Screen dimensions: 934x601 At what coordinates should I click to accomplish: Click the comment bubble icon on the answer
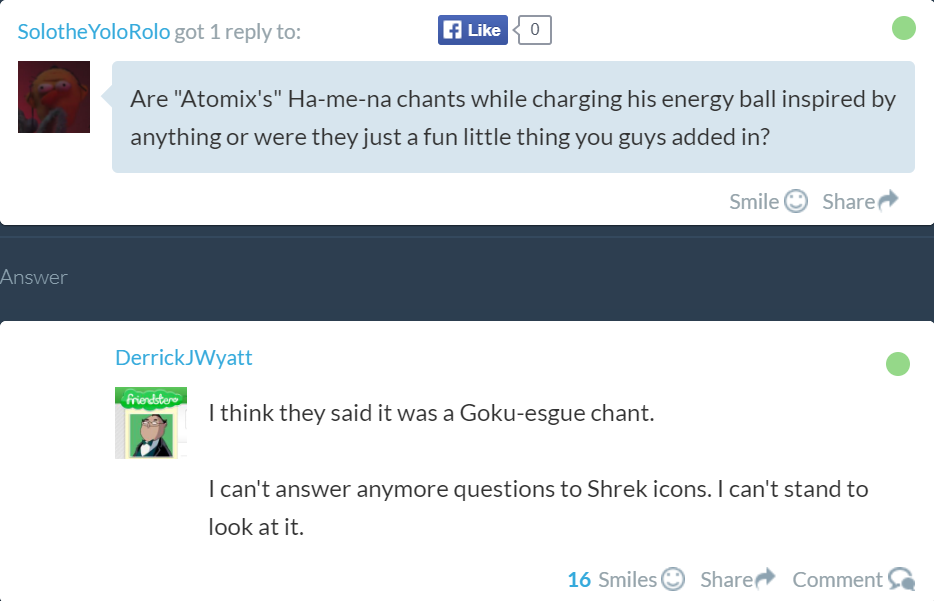[x=900, y=580]
